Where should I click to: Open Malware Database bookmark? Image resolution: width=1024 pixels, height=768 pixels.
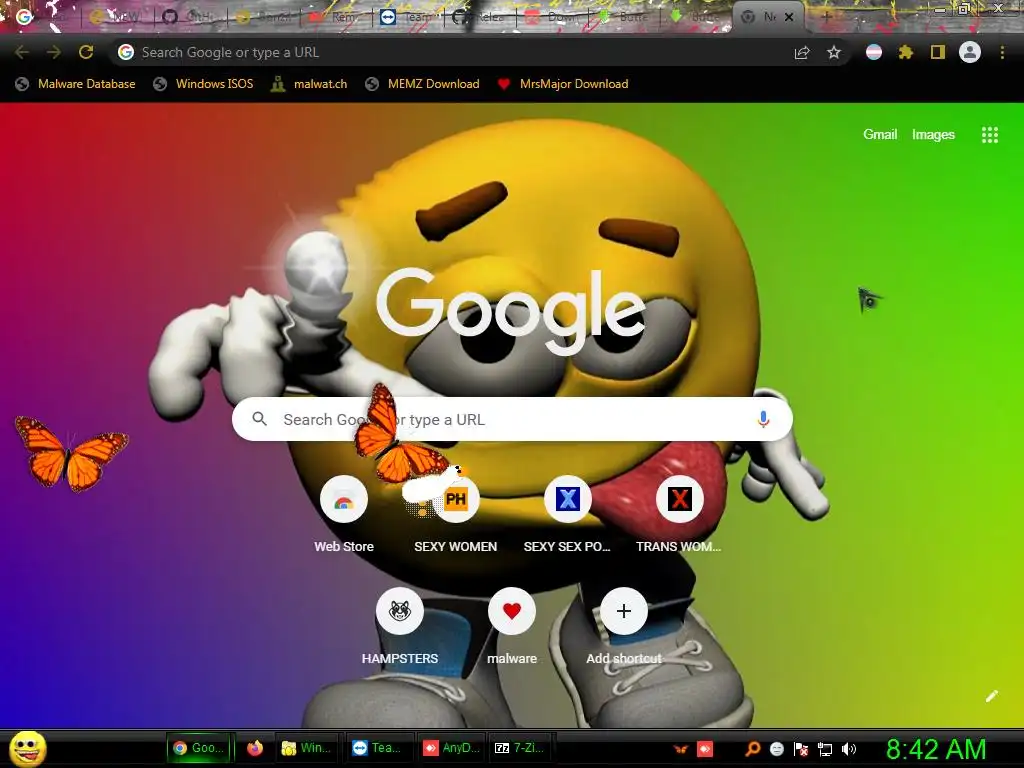click(x=76, y=84)
